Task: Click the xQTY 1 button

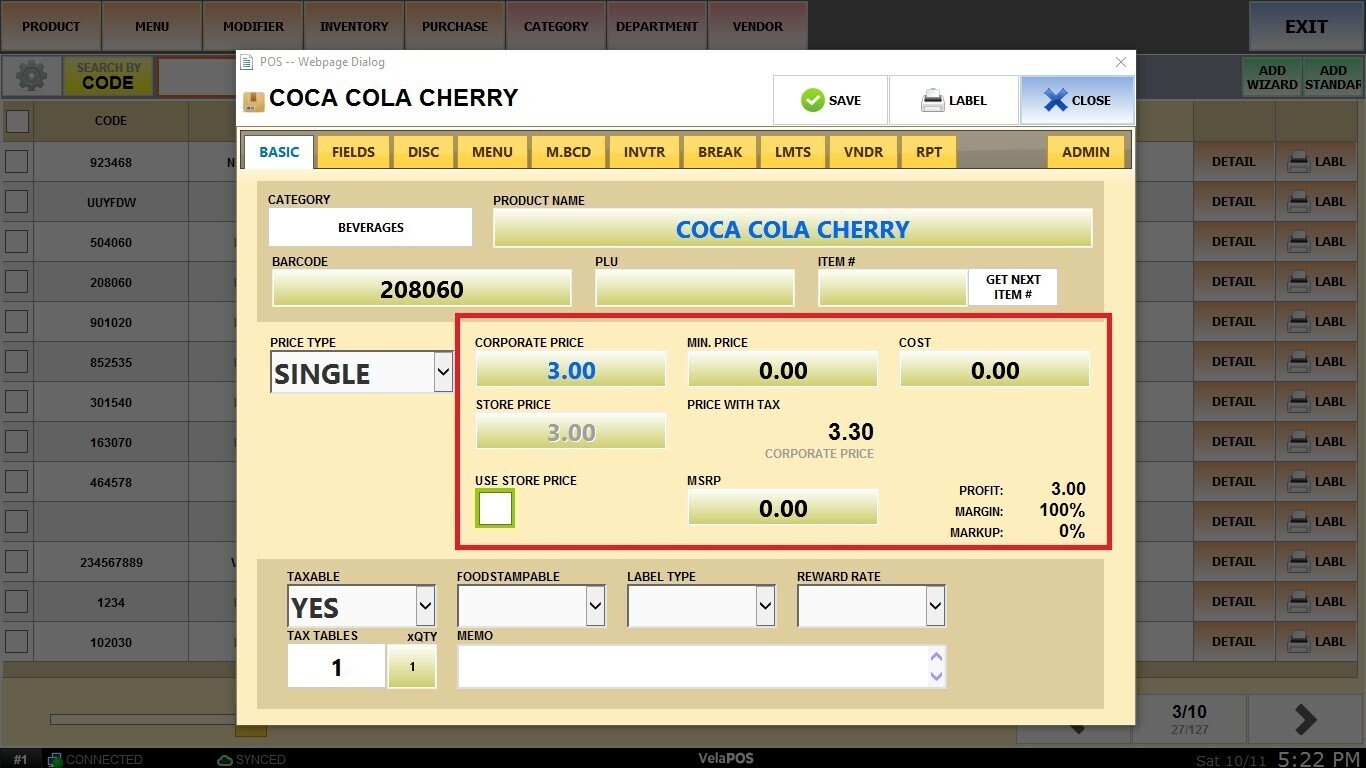Action: 412,666
